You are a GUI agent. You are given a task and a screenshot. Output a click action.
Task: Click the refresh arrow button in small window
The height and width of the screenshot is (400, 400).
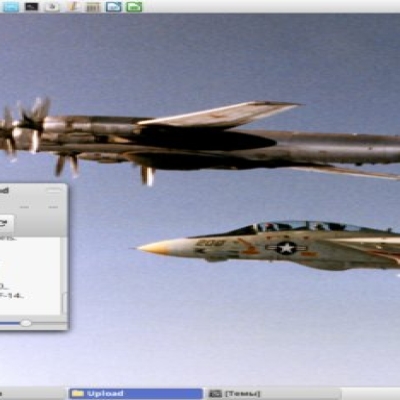coord(4,224)
